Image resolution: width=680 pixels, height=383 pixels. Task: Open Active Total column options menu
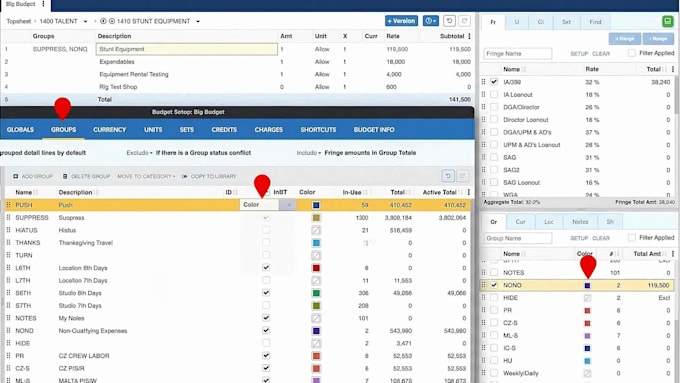tap(469, 192)
